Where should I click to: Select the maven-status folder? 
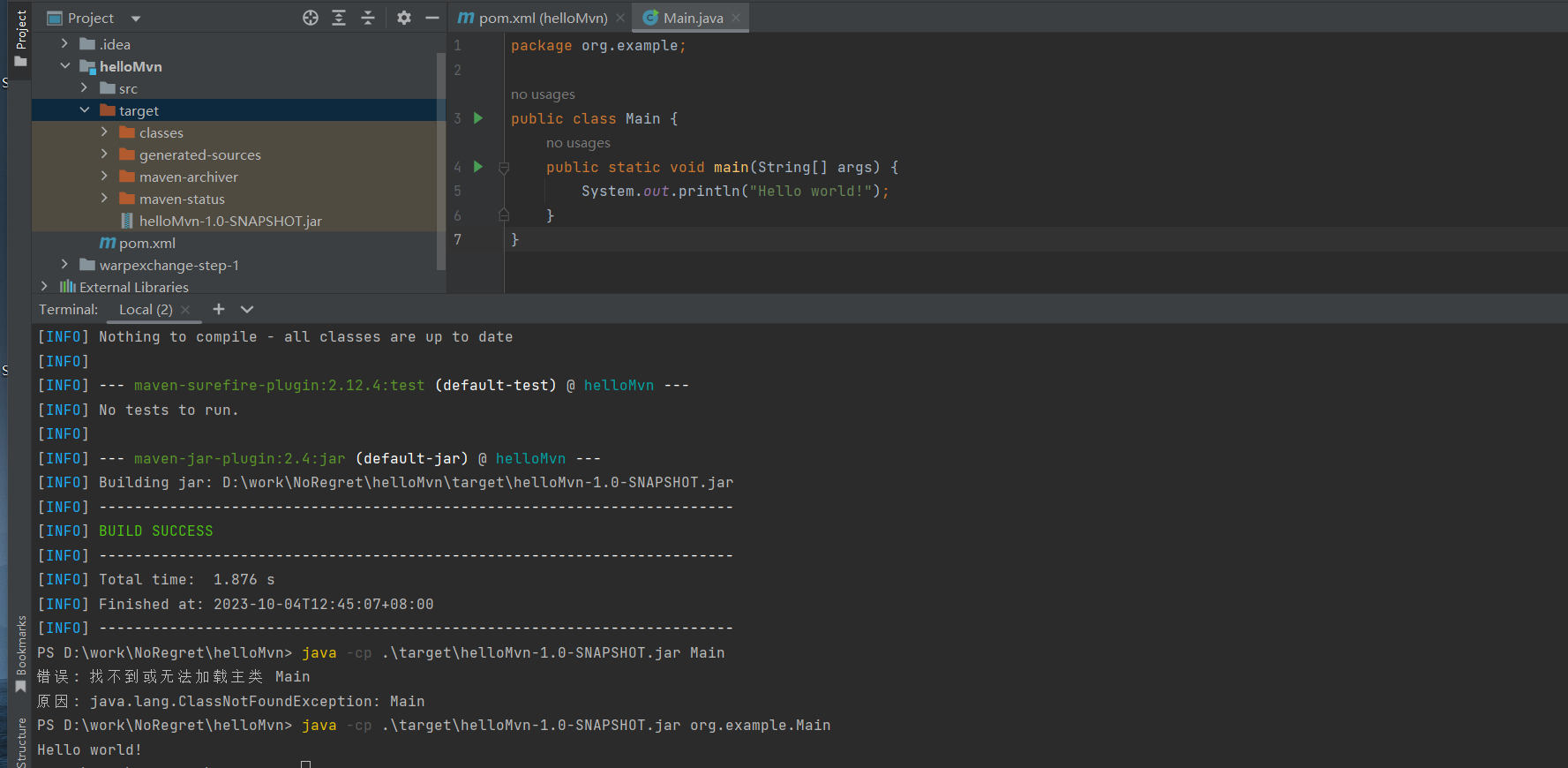pyautogui.click(x=182, y=199)
